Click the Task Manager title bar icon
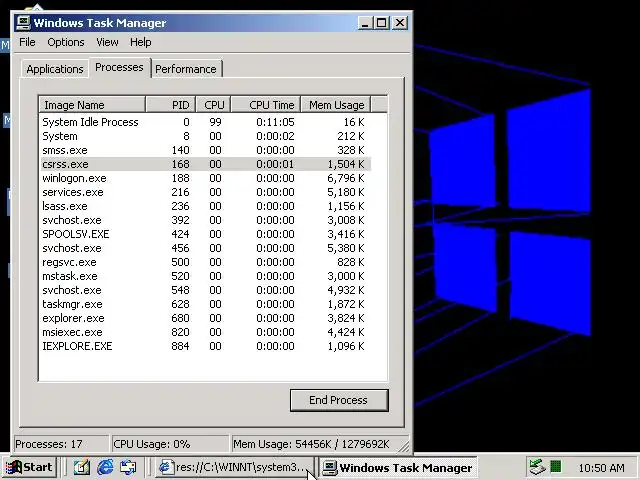The image size is (640, 480). tap(23, 23)
